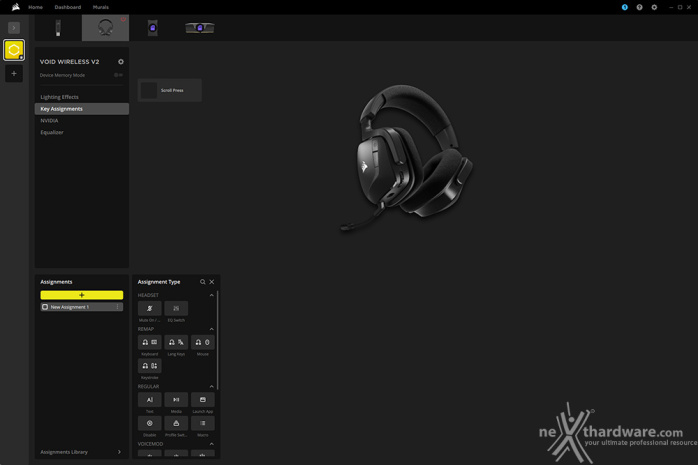This screenshot has width=698, height=465.
Task: Expand the profile sidebar arrow
Action: click(x=14, y=28)
